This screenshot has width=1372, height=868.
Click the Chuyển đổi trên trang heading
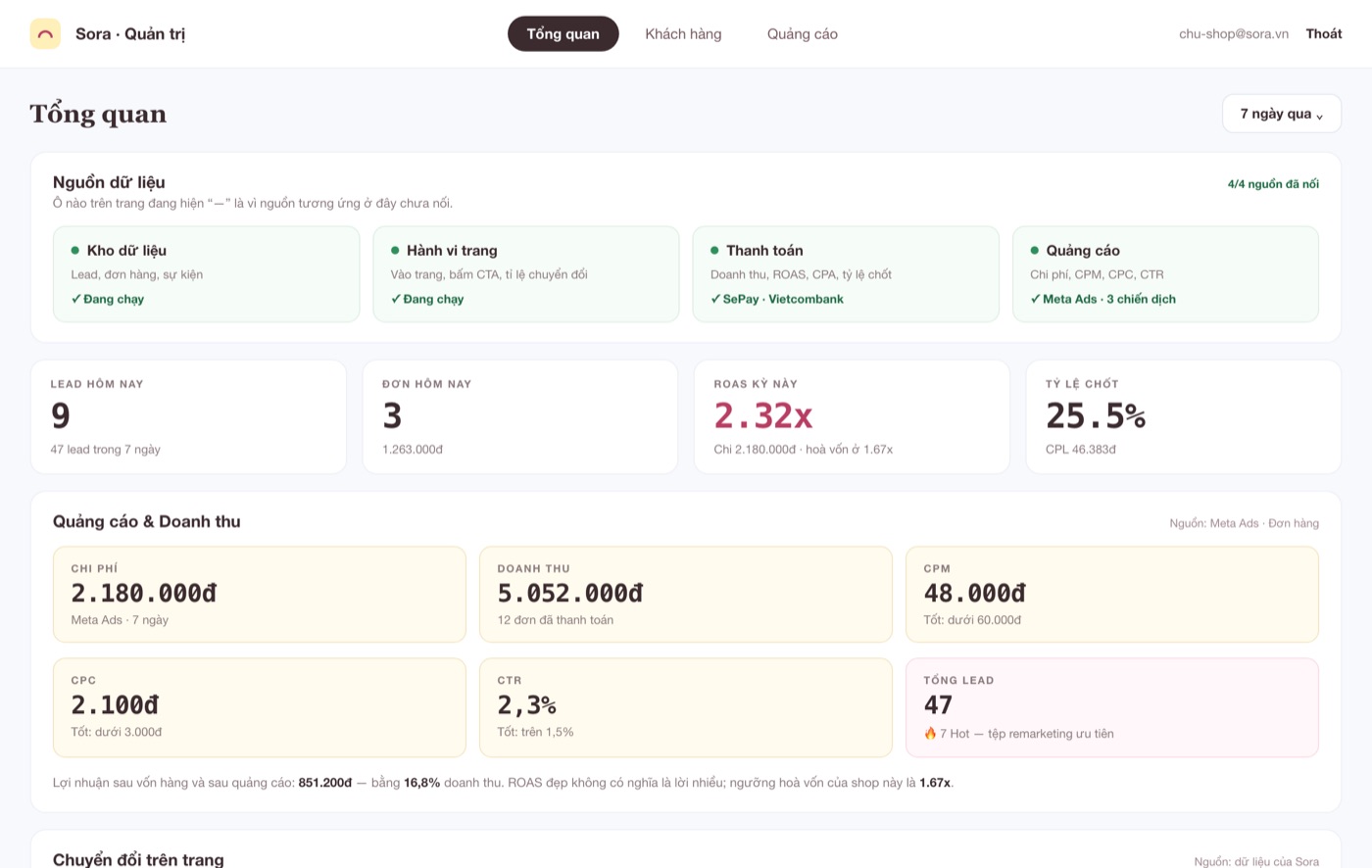tap(138, 859)
